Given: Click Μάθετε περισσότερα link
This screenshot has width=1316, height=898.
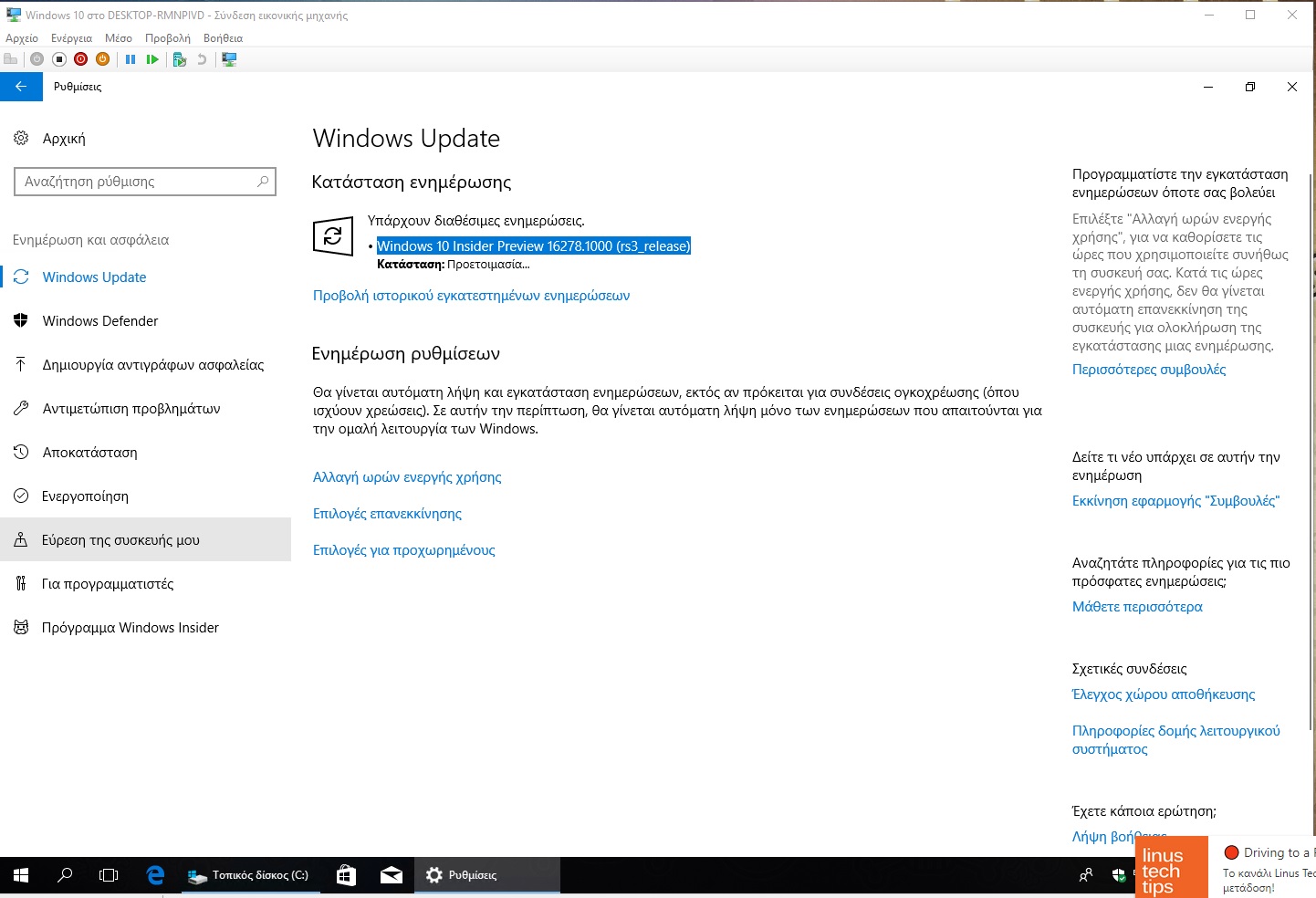Looking at the screenshot, I should pos(1137,607).
